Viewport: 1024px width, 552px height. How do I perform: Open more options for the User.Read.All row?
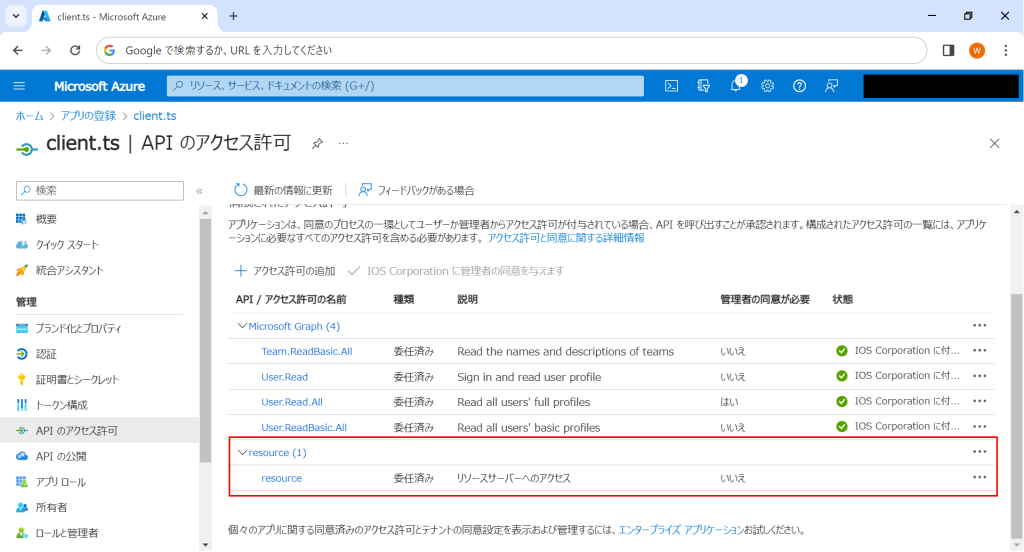click(x=979, y=401)
